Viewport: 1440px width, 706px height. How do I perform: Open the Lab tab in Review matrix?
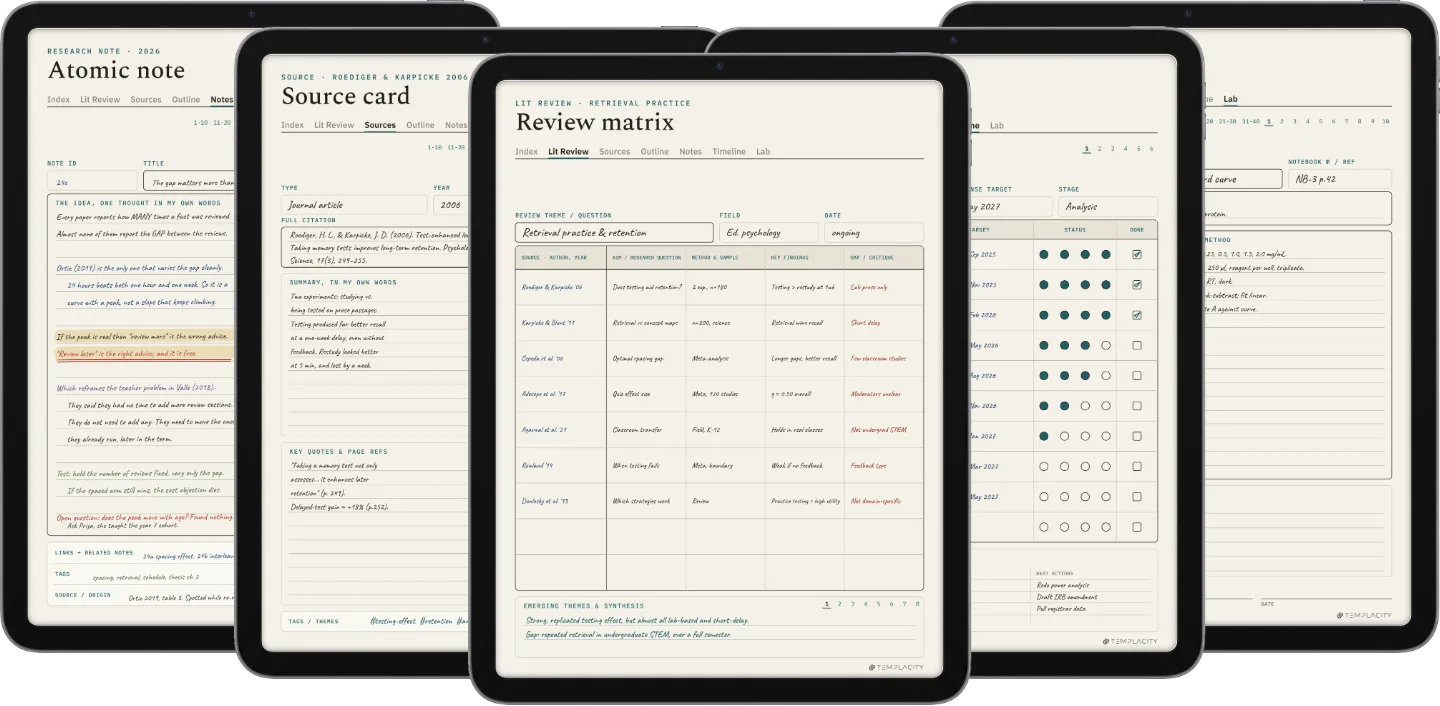(763, 152)
